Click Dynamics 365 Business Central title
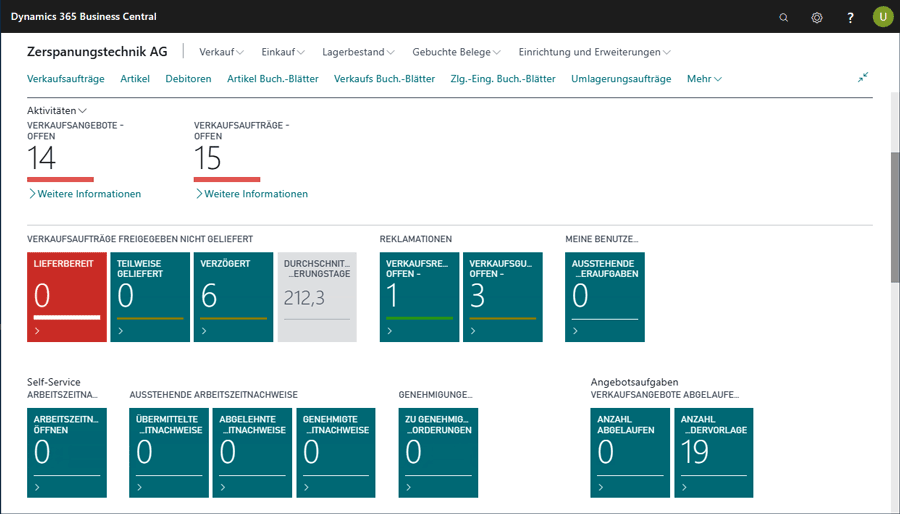Screen dimensions: 900x514 (x=84, y=17)
